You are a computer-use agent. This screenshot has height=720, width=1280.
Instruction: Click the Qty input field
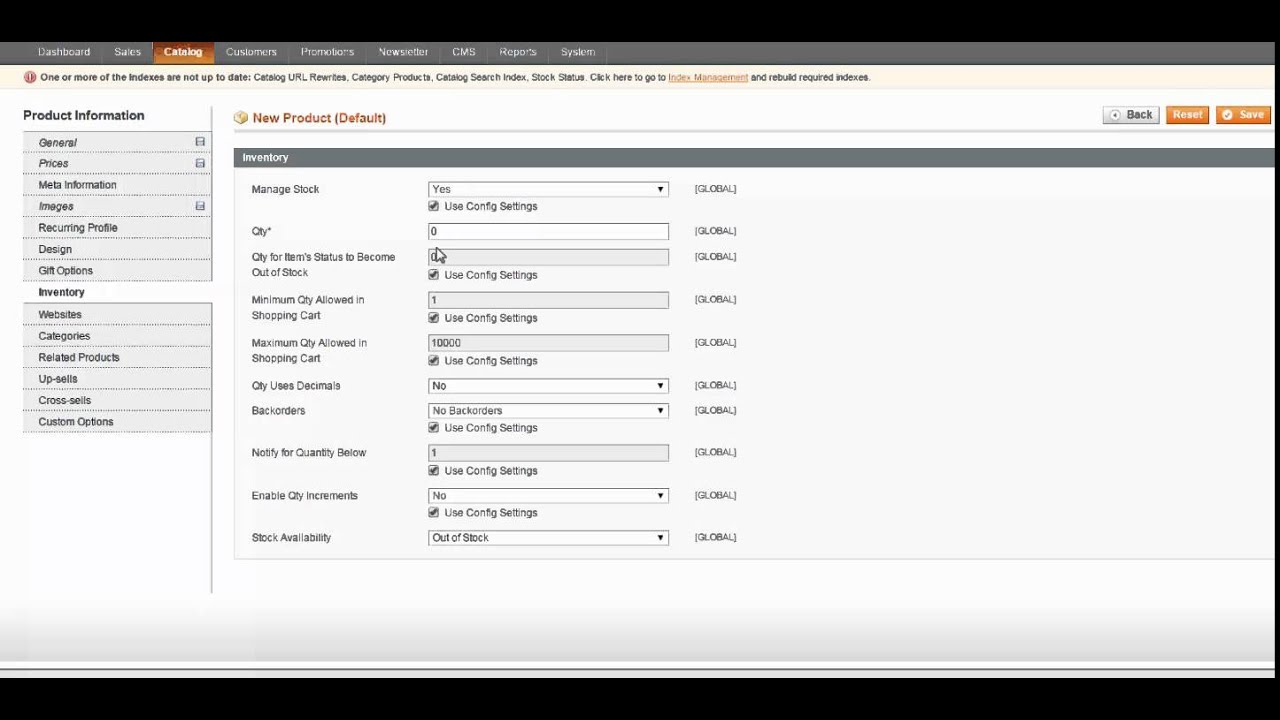pos(548,231)
